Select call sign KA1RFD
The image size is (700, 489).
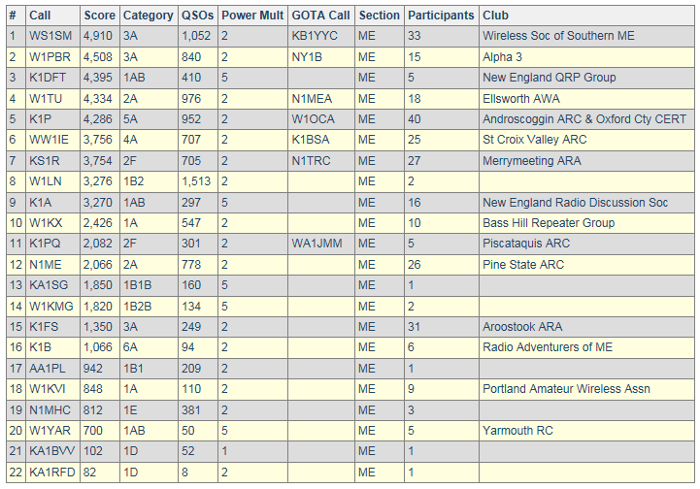52,472
